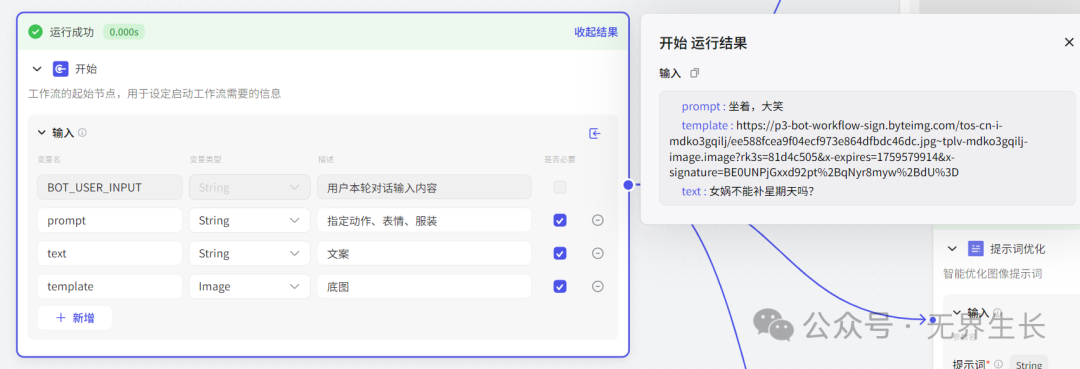Open the type dropdown for text variable
1080x369 pixels.
(249, 253)
